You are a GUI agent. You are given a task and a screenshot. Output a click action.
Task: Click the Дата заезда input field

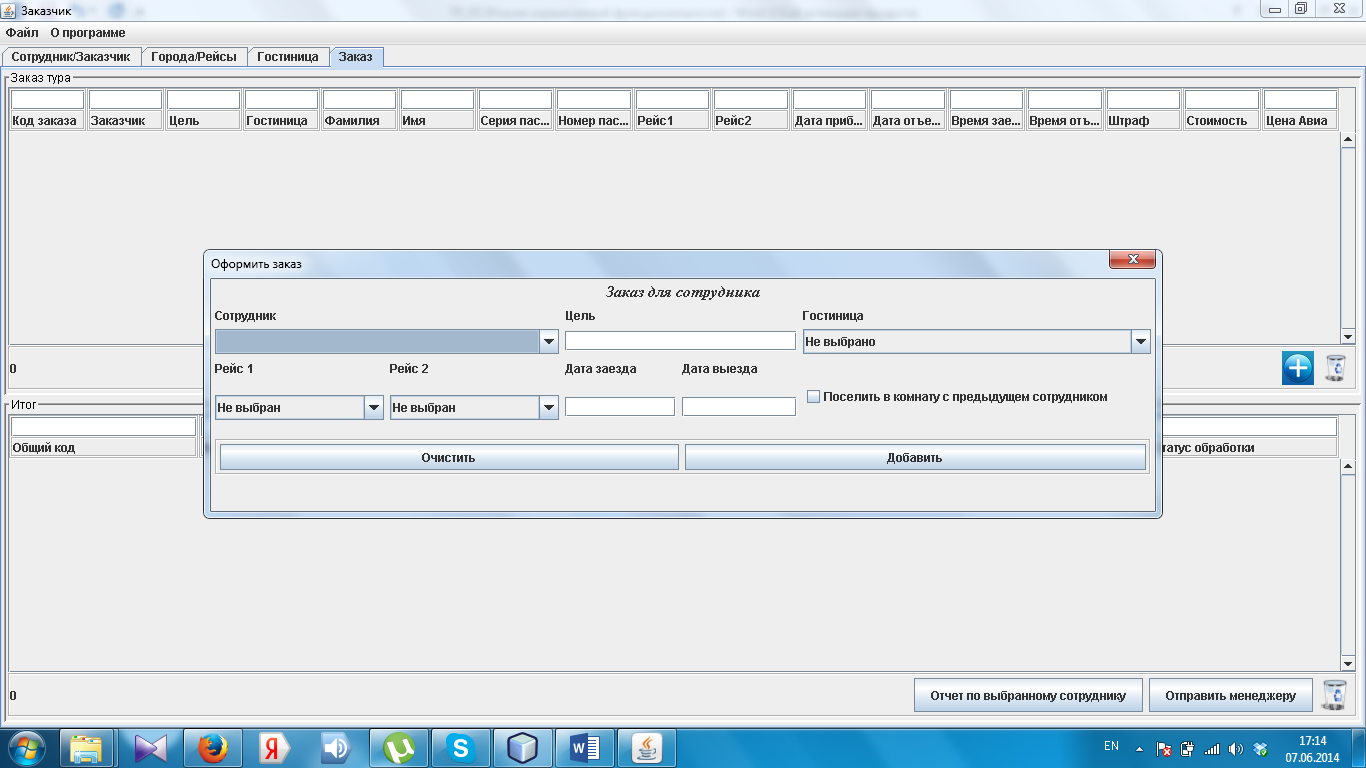[x=620, y=407]
